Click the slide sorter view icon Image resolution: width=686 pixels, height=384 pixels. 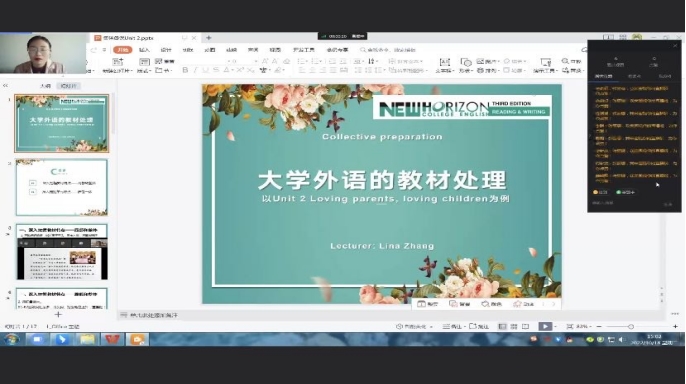coord(514,326)
